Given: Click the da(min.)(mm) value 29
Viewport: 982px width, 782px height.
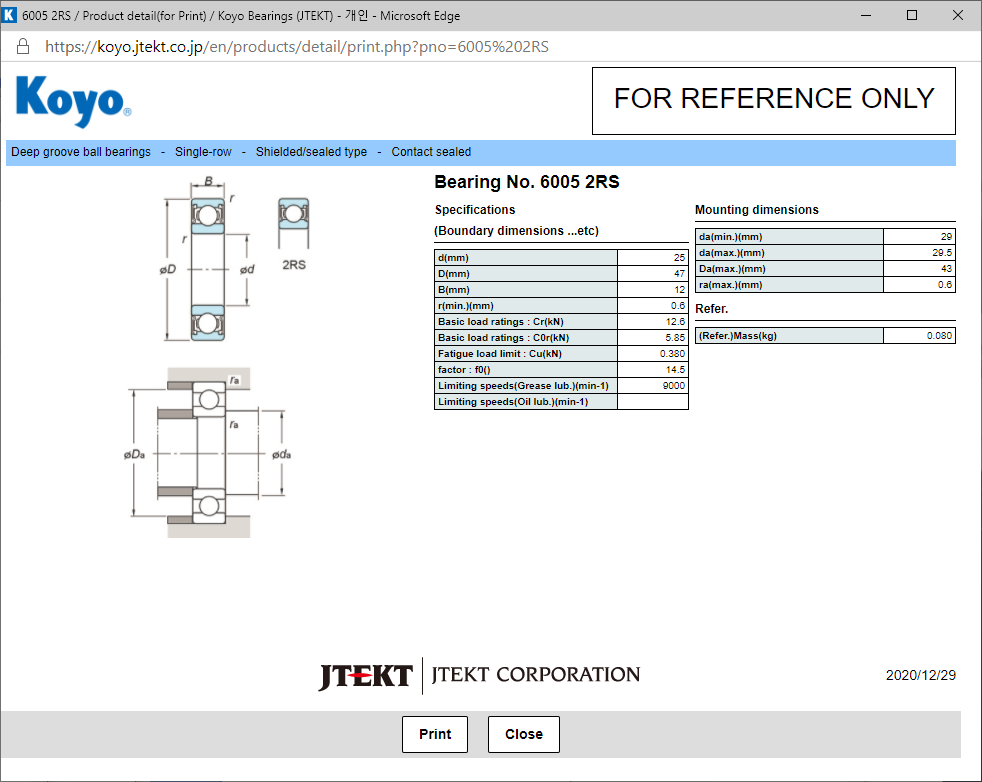Looking at the screenshot, I should 919,237.
